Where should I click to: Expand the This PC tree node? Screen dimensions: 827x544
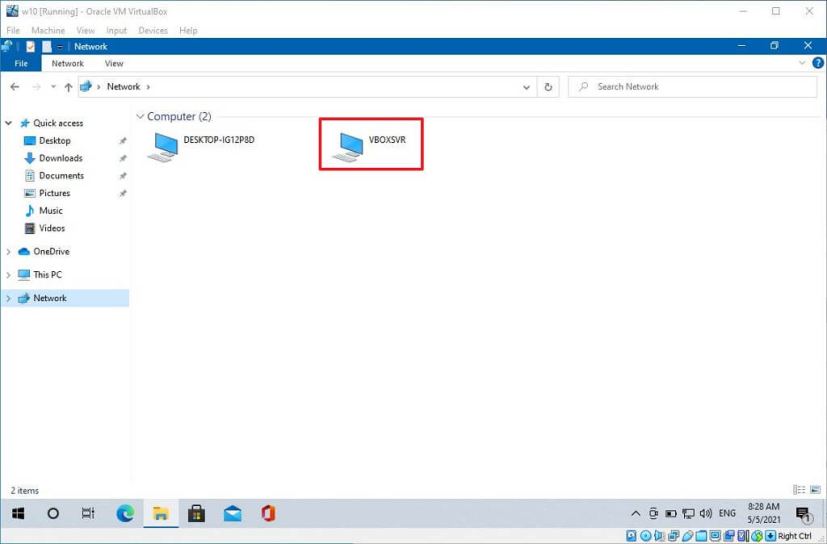(x=8, y=275)
